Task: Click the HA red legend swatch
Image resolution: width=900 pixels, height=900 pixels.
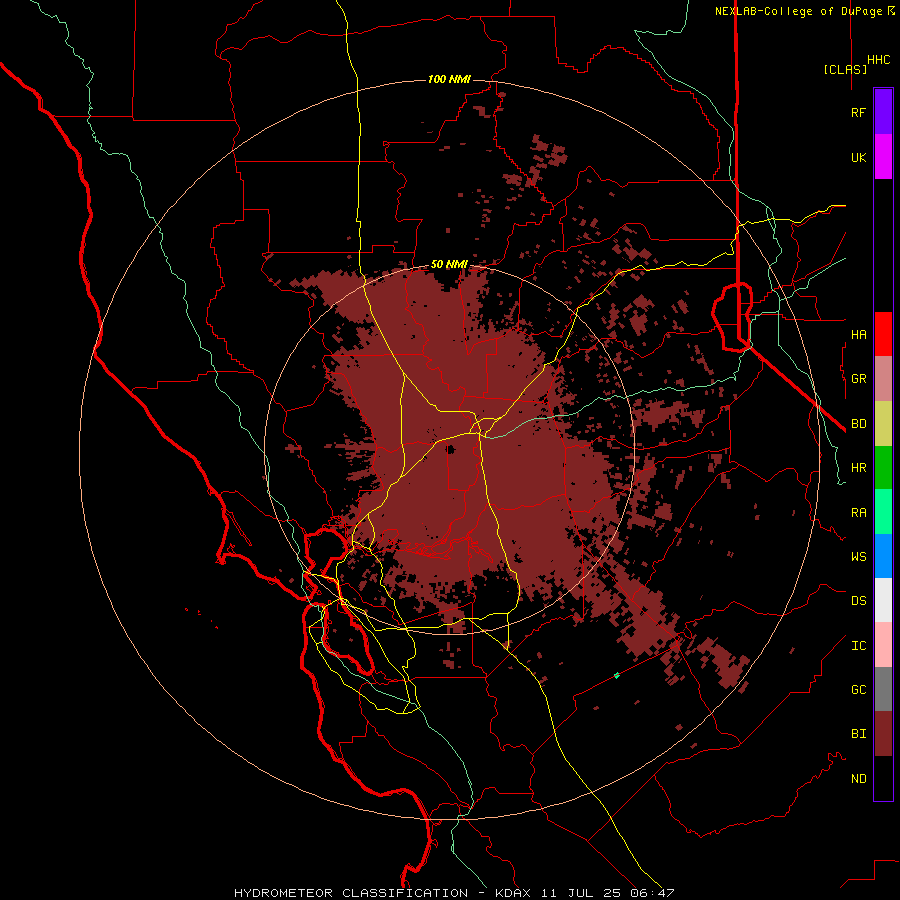Action: [x=883, y=334]
